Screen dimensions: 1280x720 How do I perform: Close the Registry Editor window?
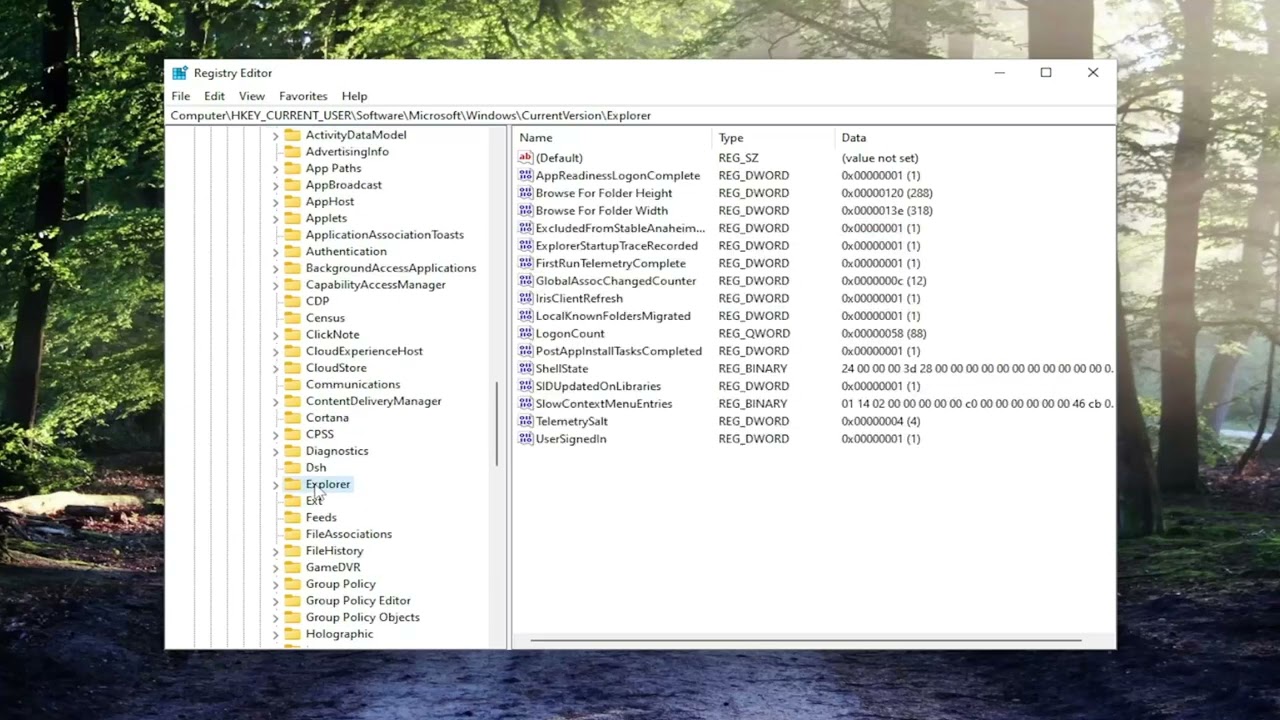1093,73
